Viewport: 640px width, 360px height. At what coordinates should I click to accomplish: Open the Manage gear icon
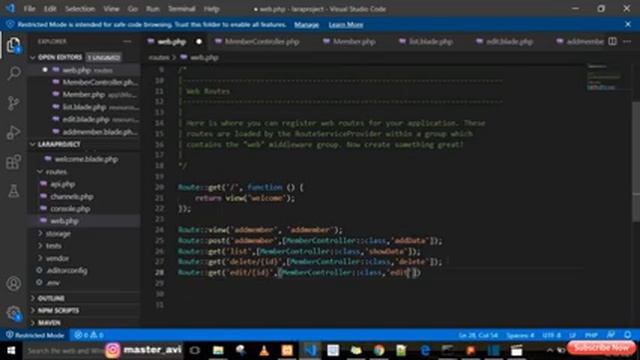point(13,313)
